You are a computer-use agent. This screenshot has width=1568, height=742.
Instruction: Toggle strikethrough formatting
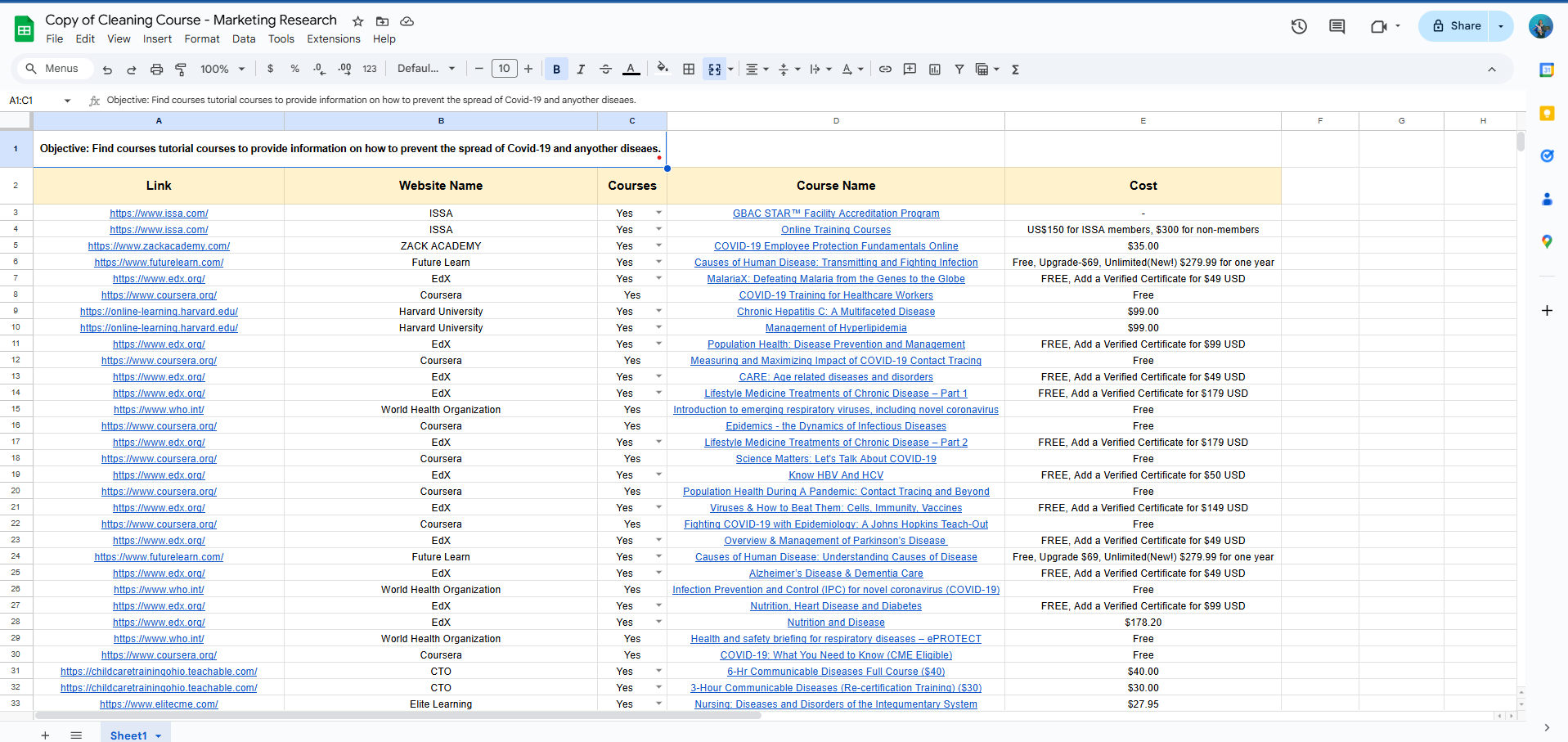605,70
